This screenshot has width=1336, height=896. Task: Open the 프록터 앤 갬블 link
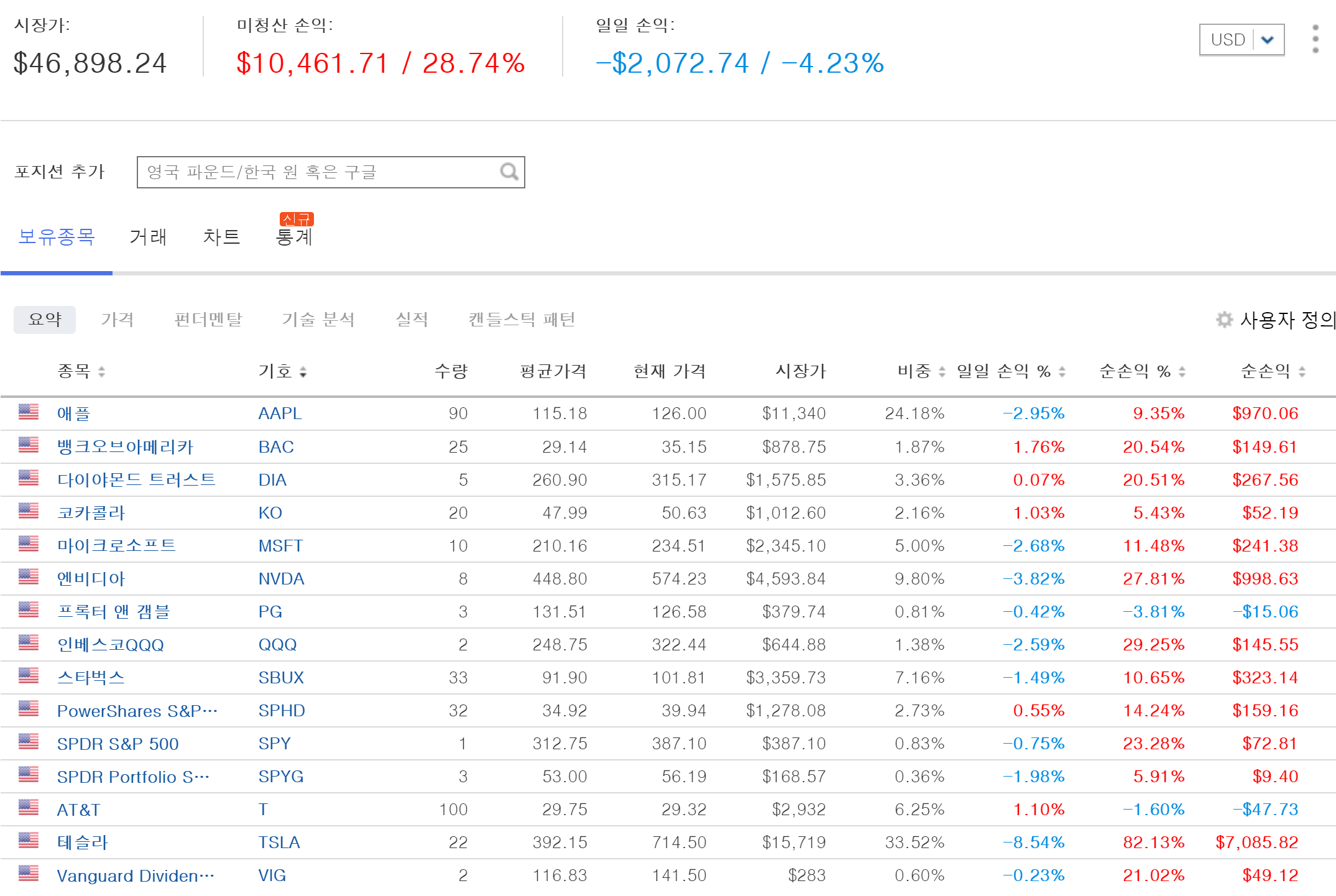coord(113,612)
